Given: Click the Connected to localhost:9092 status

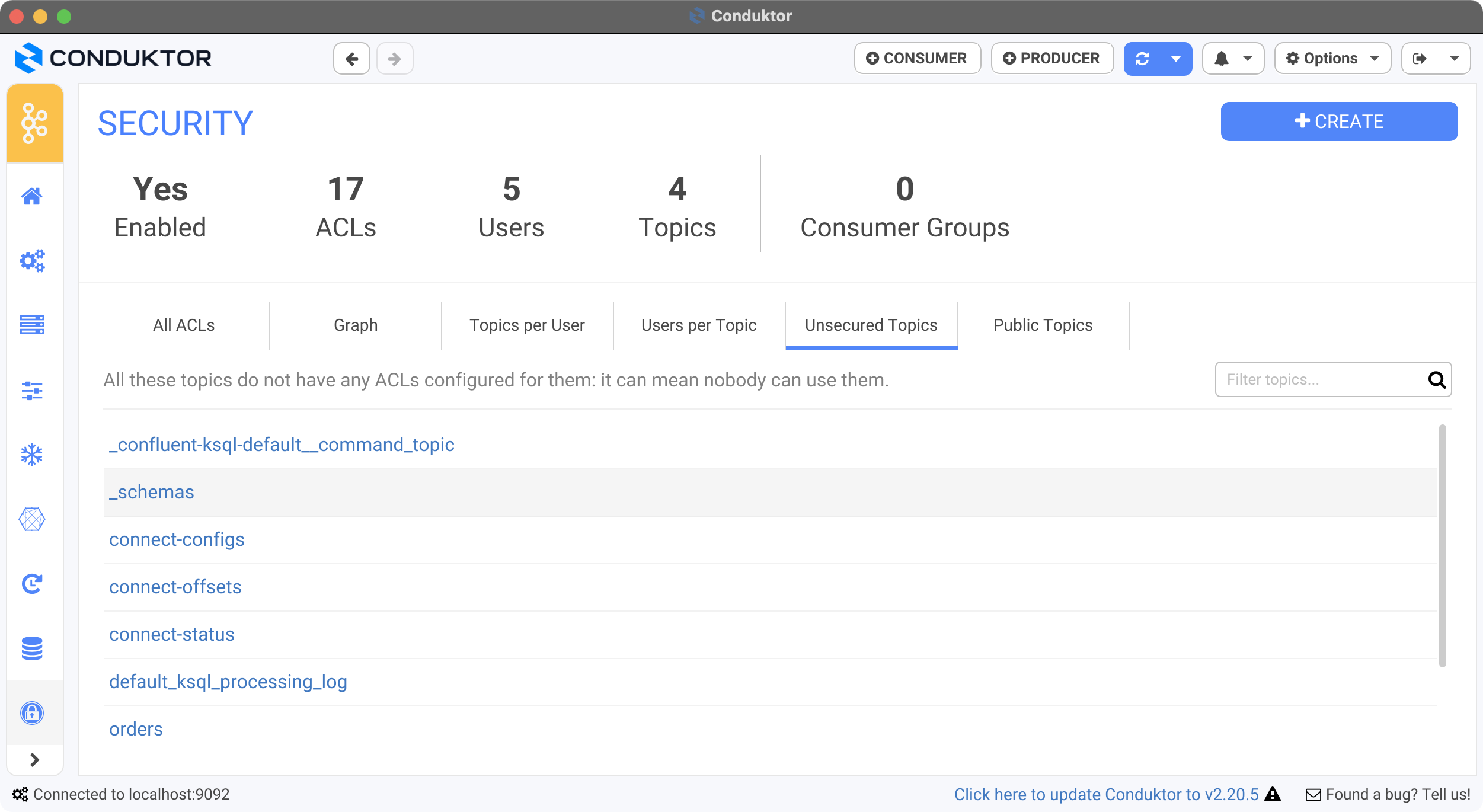Looking at the screenshot, I should 132,794.
